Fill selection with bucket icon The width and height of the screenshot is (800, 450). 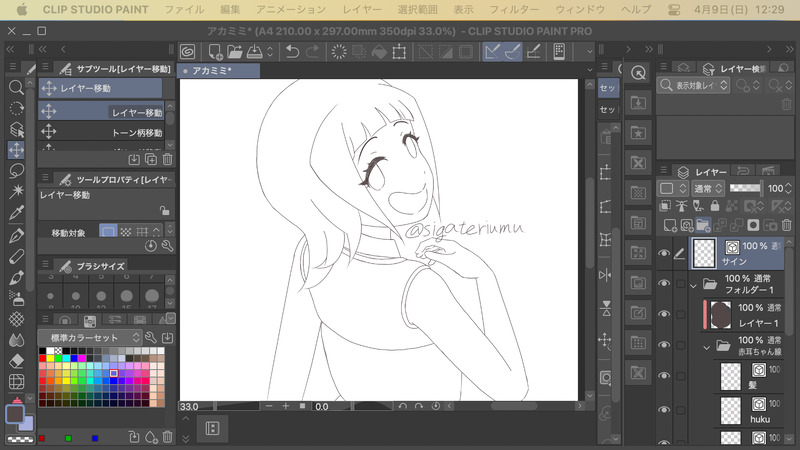pyautogui.click(x=379, y=52)
